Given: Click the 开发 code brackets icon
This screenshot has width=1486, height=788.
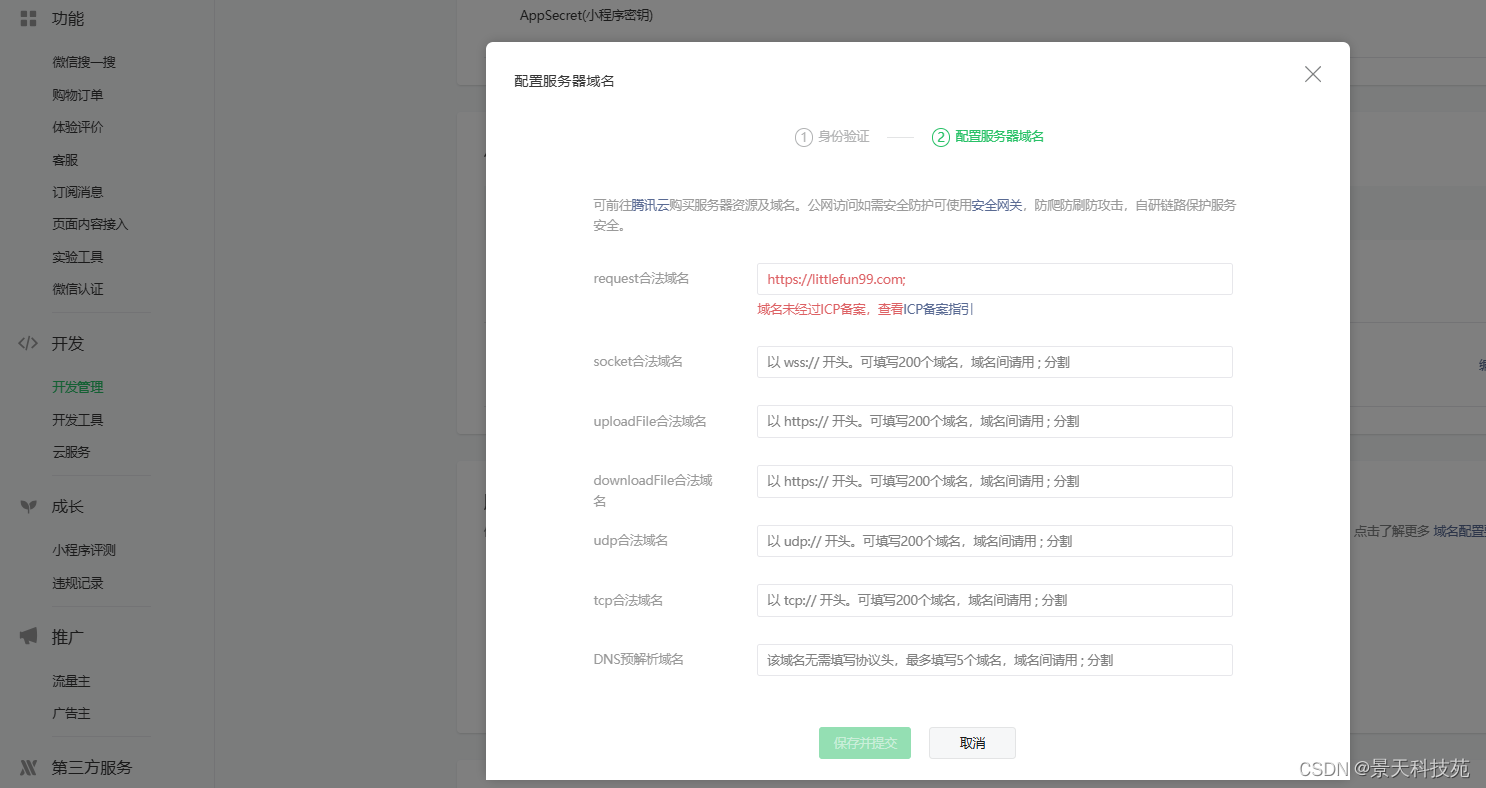Looking at the screenshot, I should (x=28, y=343).
